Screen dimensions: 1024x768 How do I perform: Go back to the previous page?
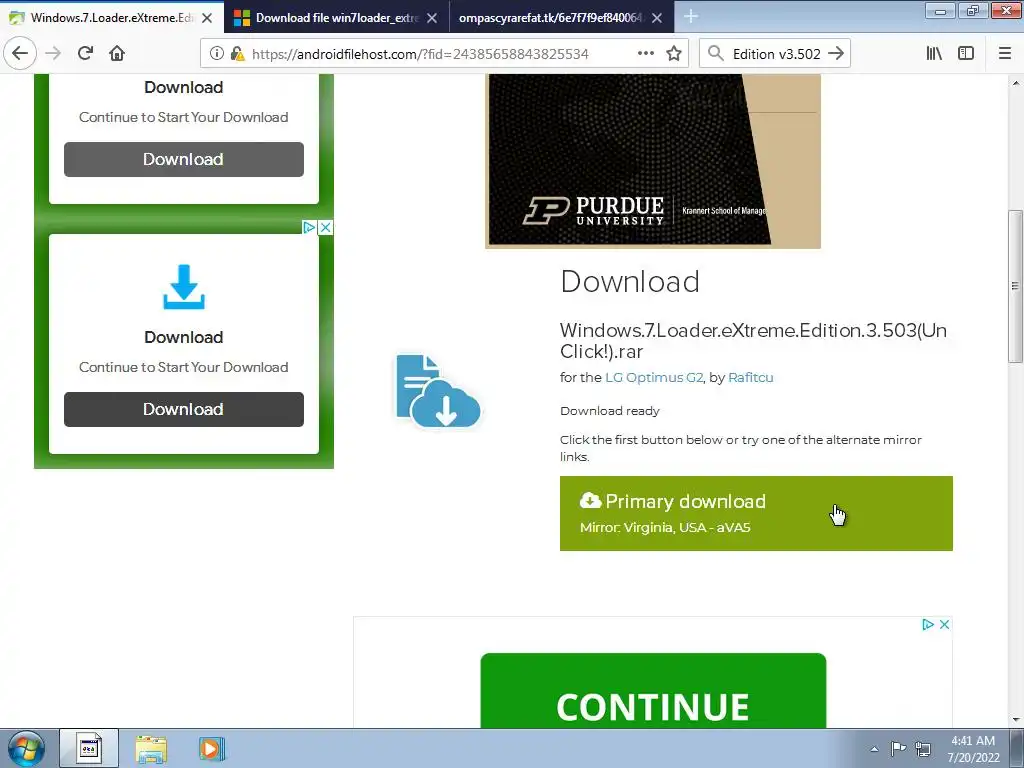click(x=20, y=54)
